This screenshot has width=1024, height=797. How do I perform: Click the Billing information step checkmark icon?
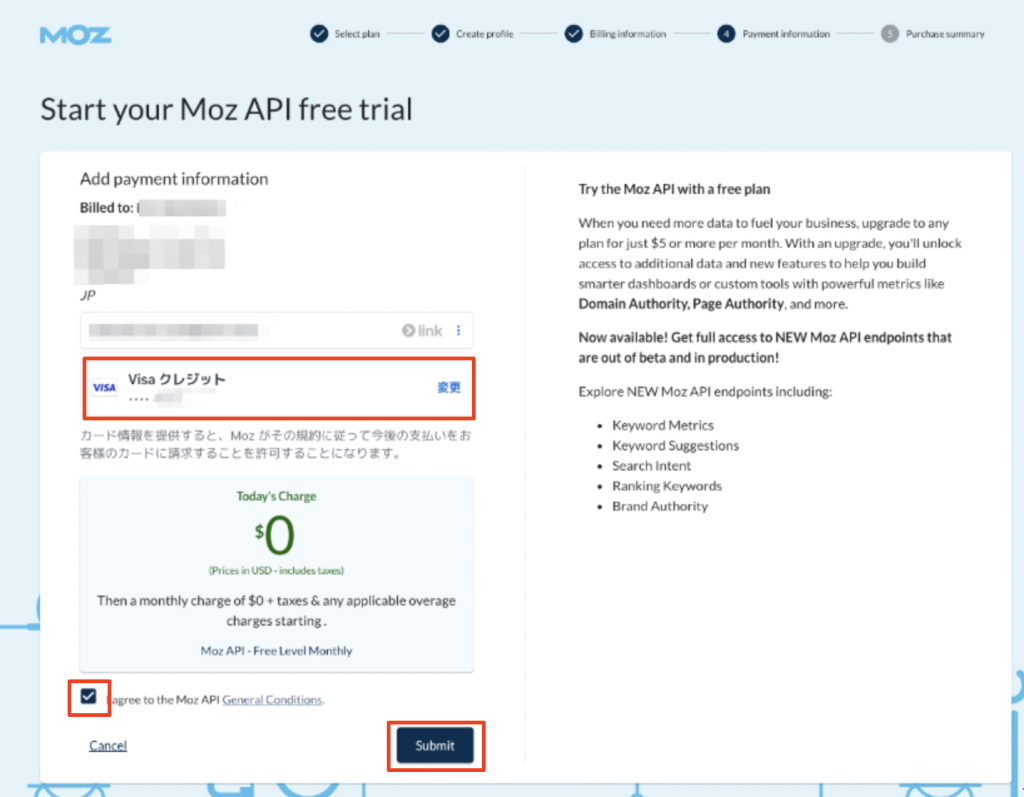coord(573,34)
